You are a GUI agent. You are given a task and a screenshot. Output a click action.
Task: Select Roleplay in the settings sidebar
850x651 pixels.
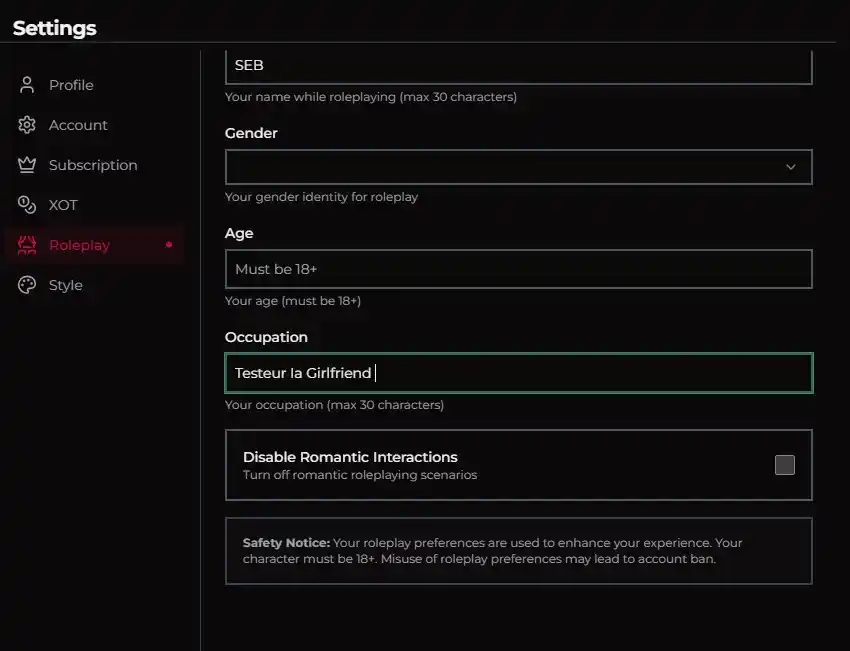(x=79, y=245)
